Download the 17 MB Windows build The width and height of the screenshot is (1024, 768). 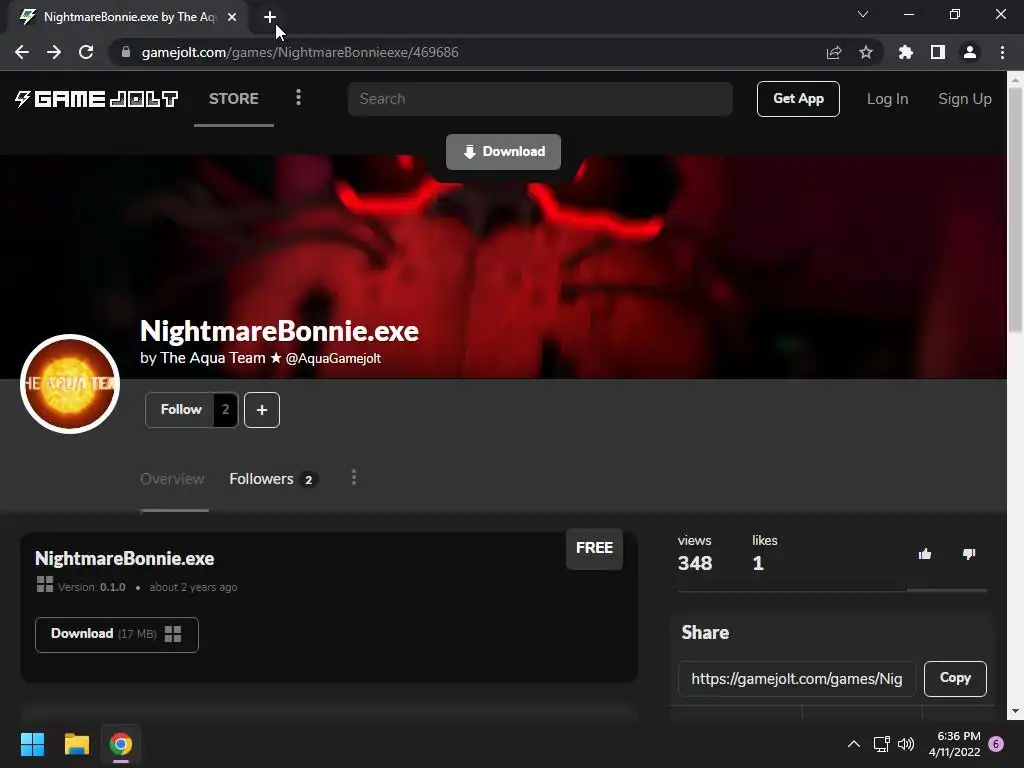coord(117,634)
